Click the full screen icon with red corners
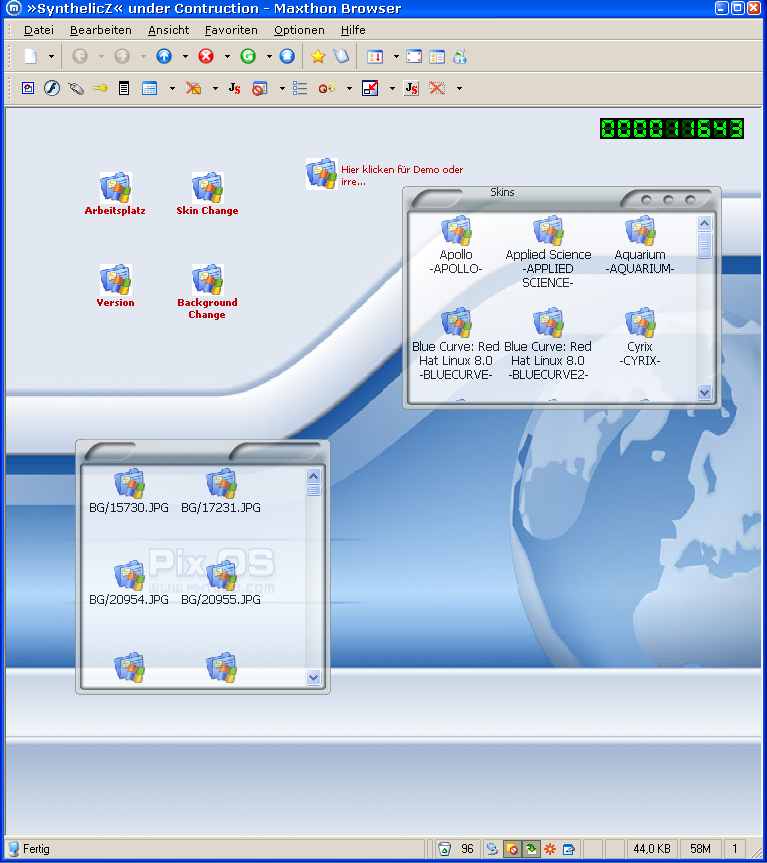 point(414,56)
